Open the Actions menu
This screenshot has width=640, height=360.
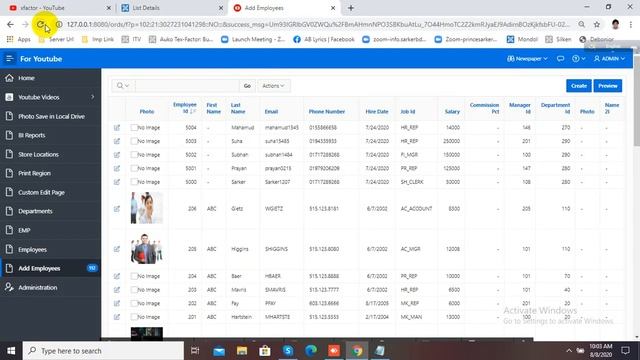pyautogui.click(x=273, y=86)
